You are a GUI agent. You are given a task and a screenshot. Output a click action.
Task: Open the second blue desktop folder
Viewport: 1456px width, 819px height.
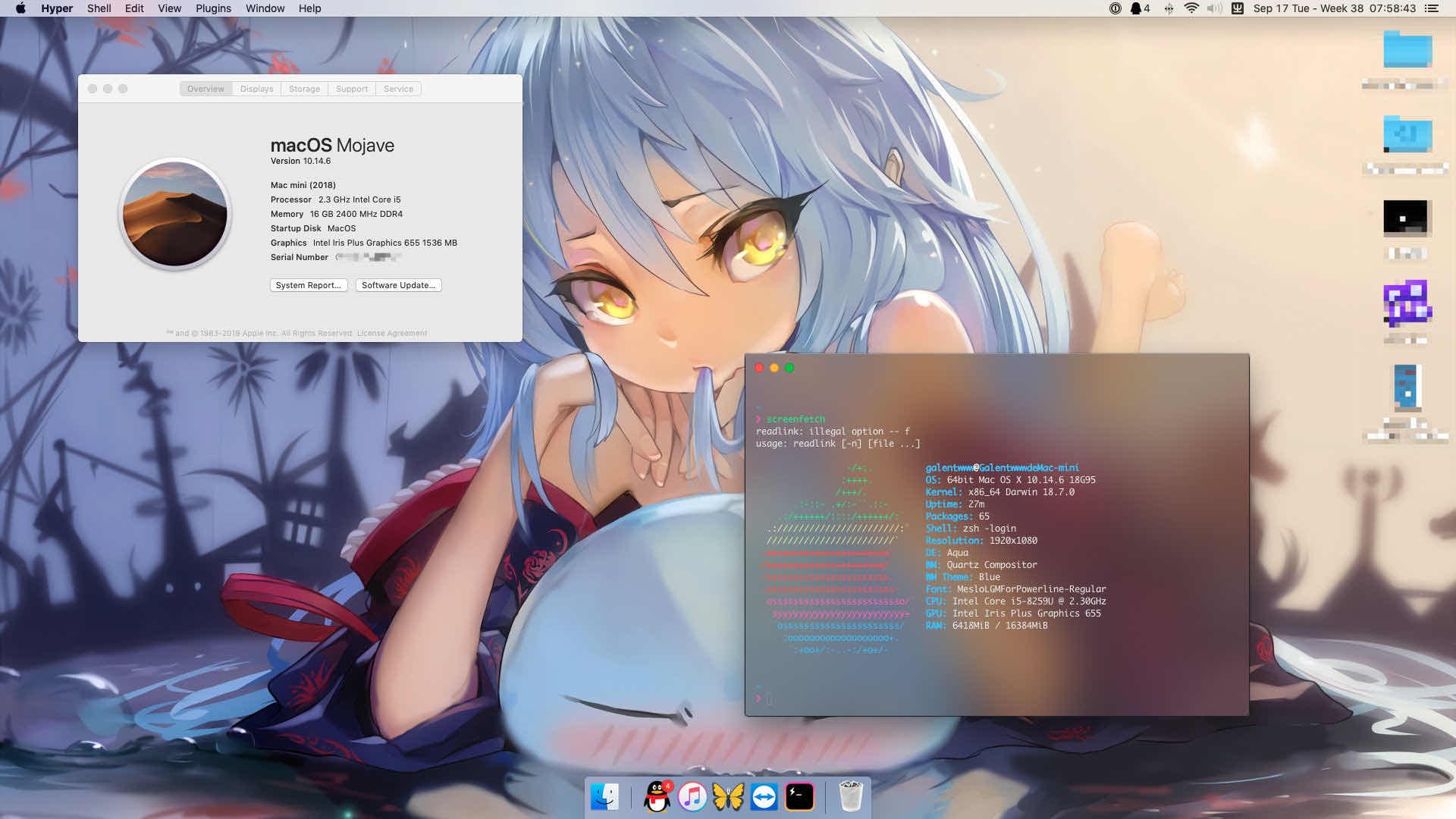point(1407,134)
